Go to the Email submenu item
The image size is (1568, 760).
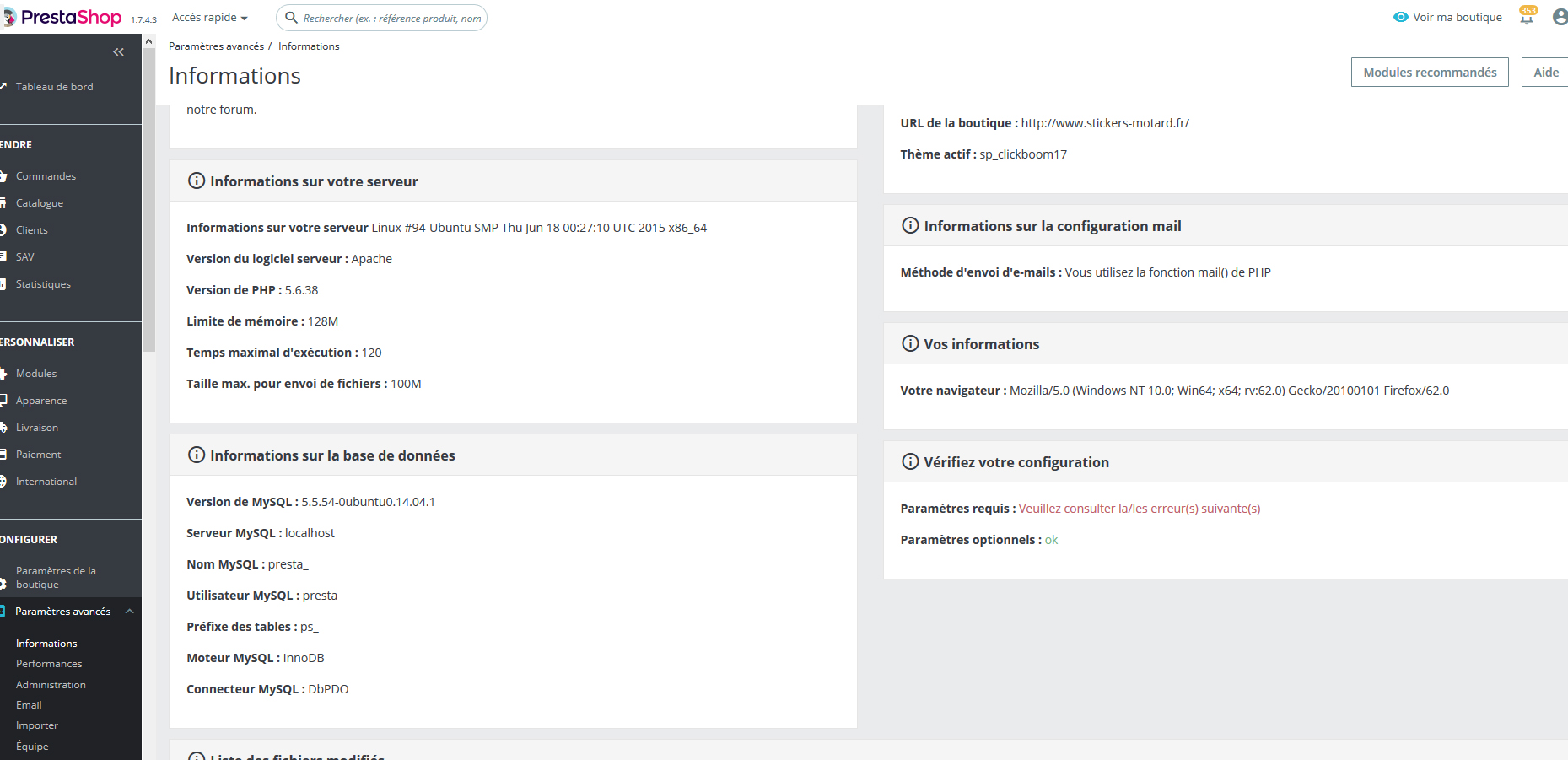tap(29, 705)
